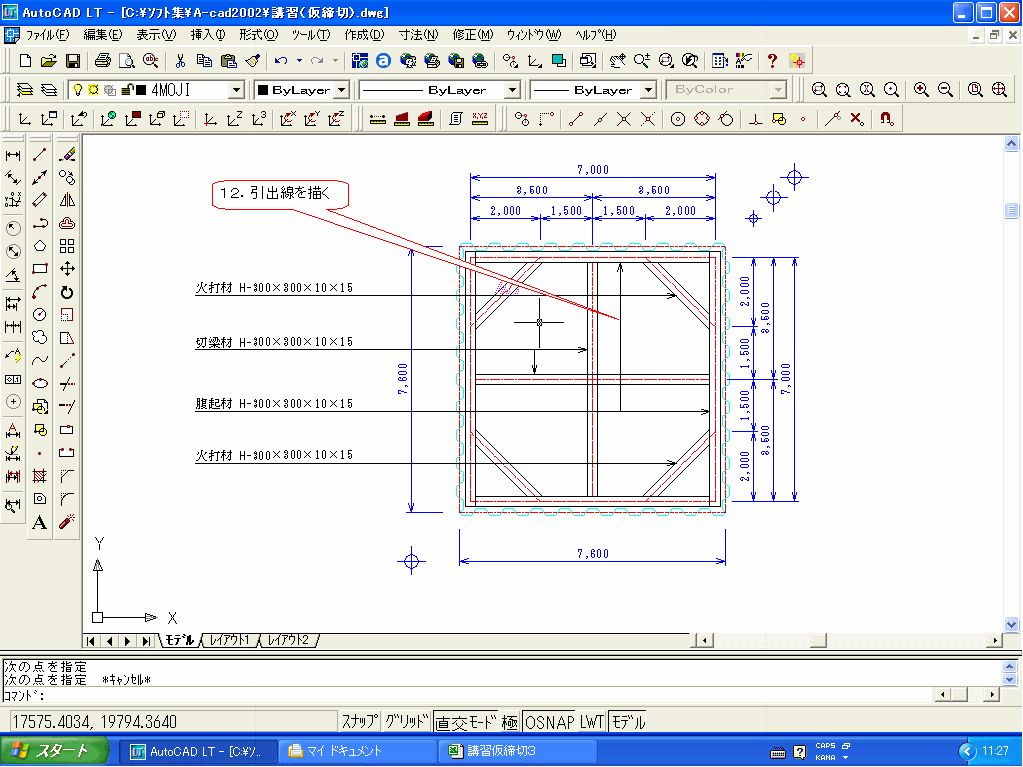Paste using the clipboard icon
Screen dimensions: 1023x767
click(x=228, y=61)
